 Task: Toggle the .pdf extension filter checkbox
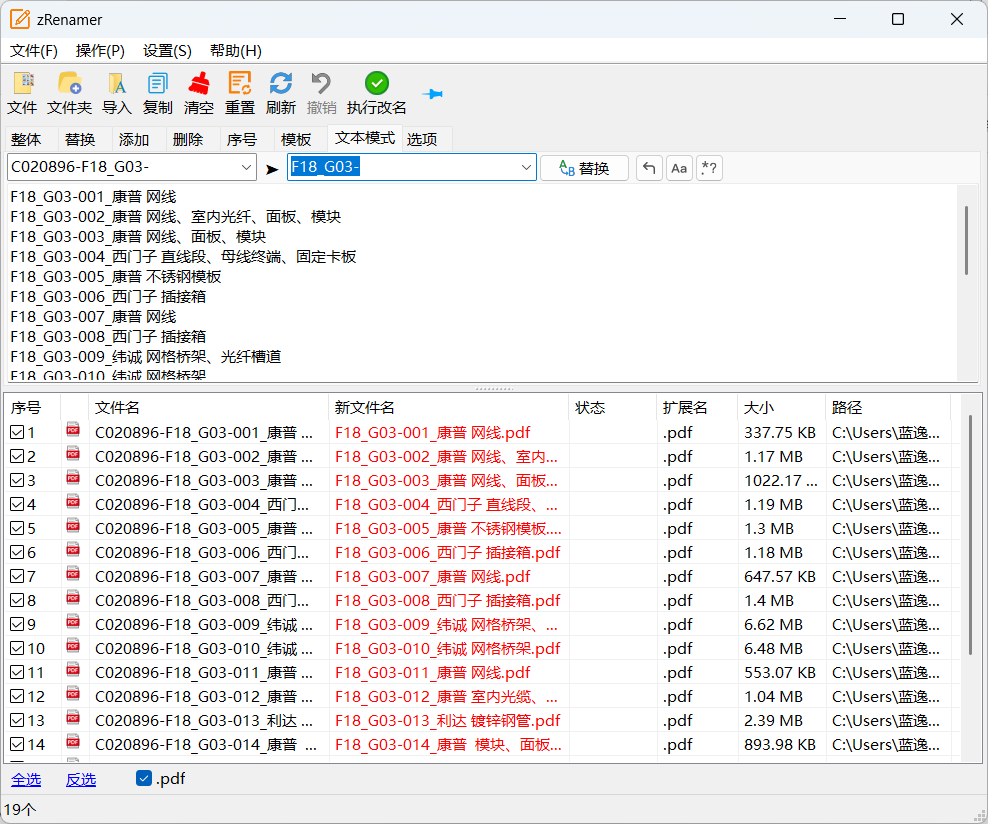(142, 778)
